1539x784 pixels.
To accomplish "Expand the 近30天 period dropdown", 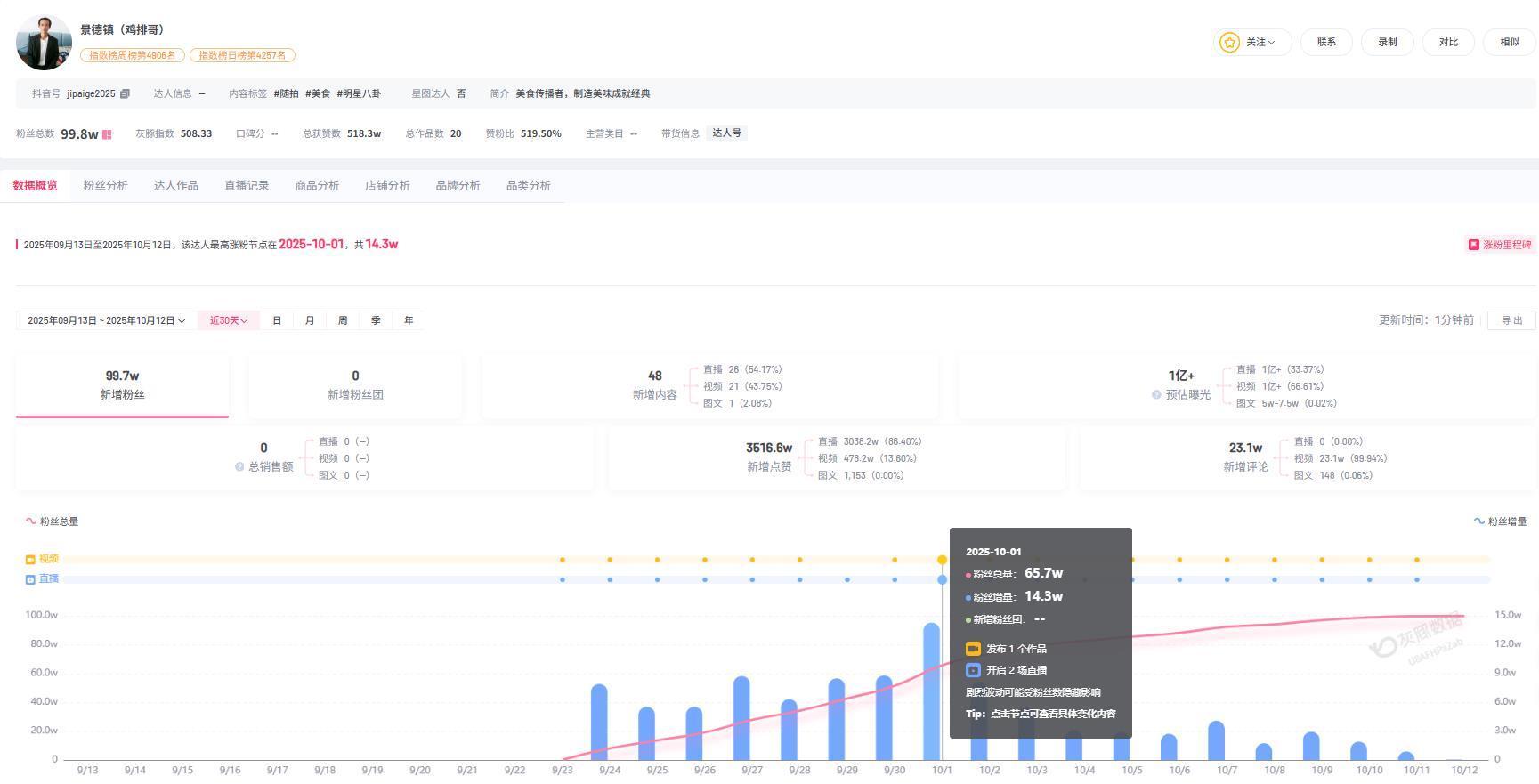I will [228, 320].
